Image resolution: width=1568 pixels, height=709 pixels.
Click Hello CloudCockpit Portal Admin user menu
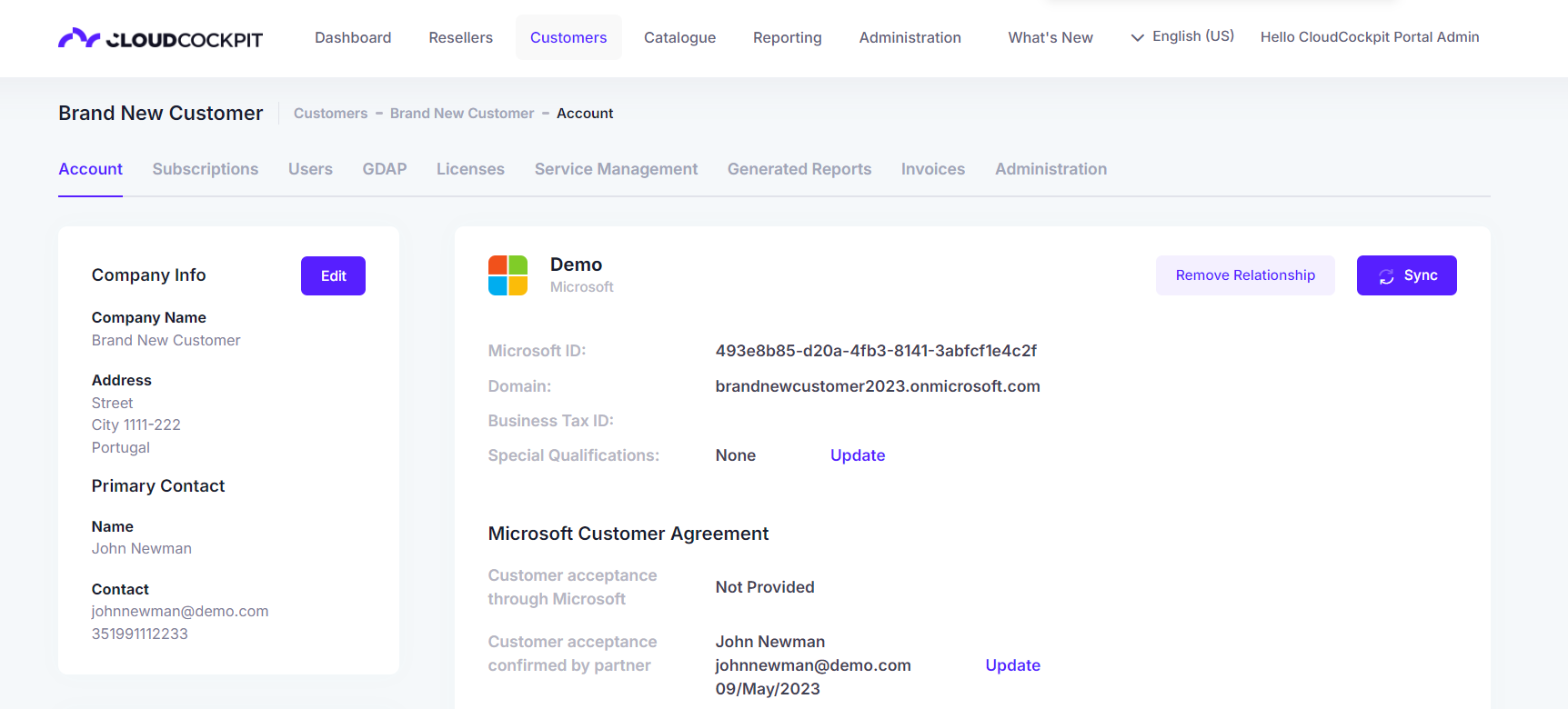(x=1370, y=37)
